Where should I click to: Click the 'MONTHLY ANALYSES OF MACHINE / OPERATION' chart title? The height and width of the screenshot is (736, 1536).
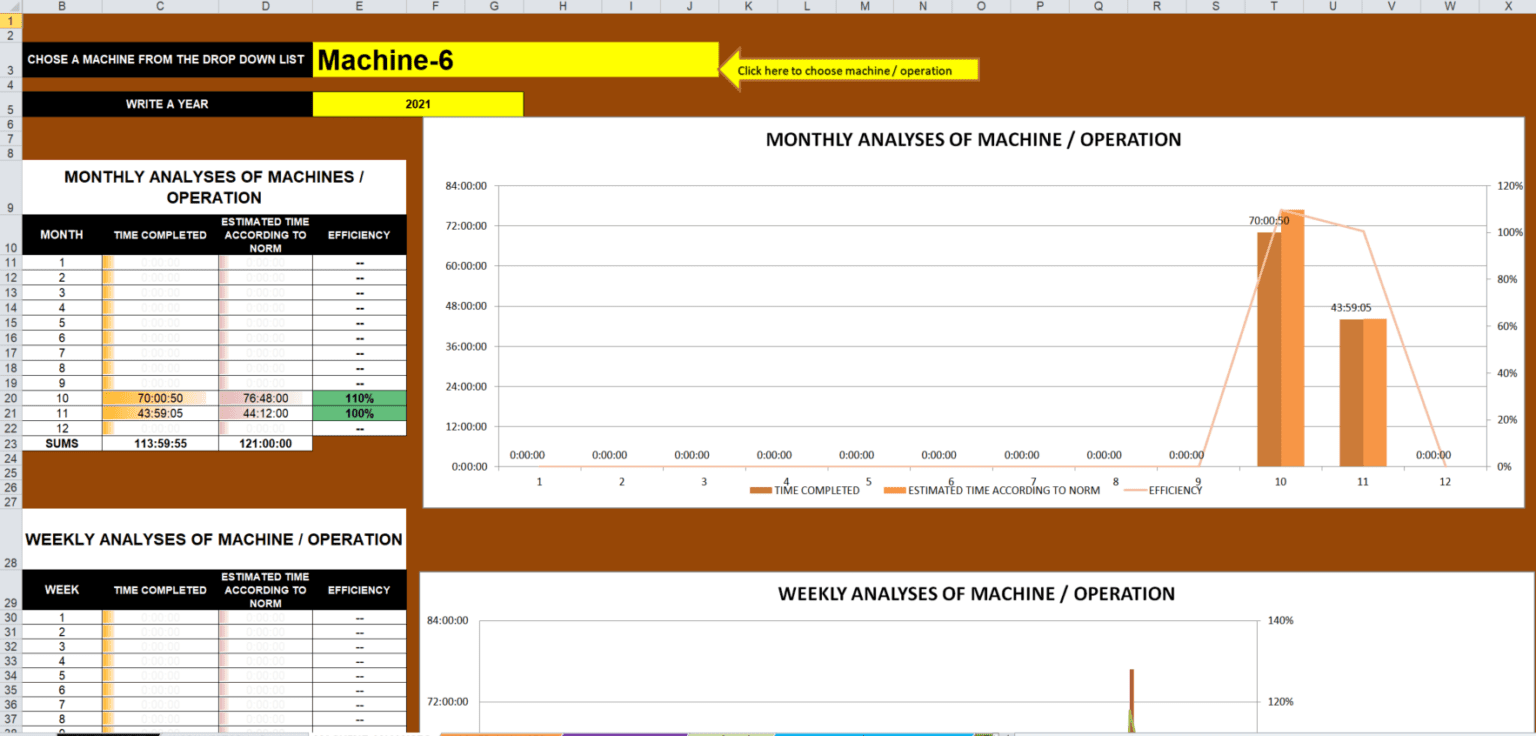pos(973,139)
